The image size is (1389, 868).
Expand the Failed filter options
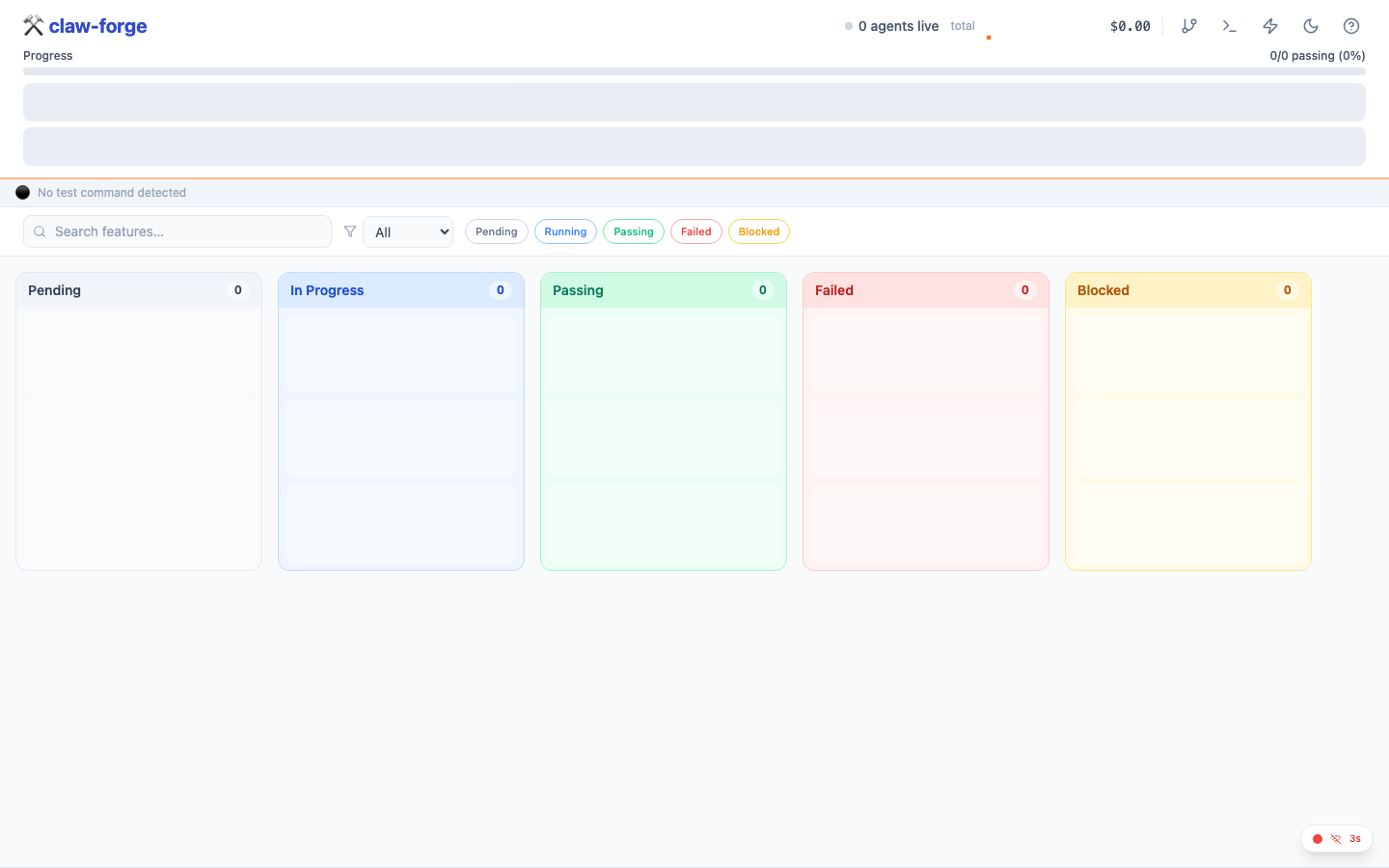point(695,231)
